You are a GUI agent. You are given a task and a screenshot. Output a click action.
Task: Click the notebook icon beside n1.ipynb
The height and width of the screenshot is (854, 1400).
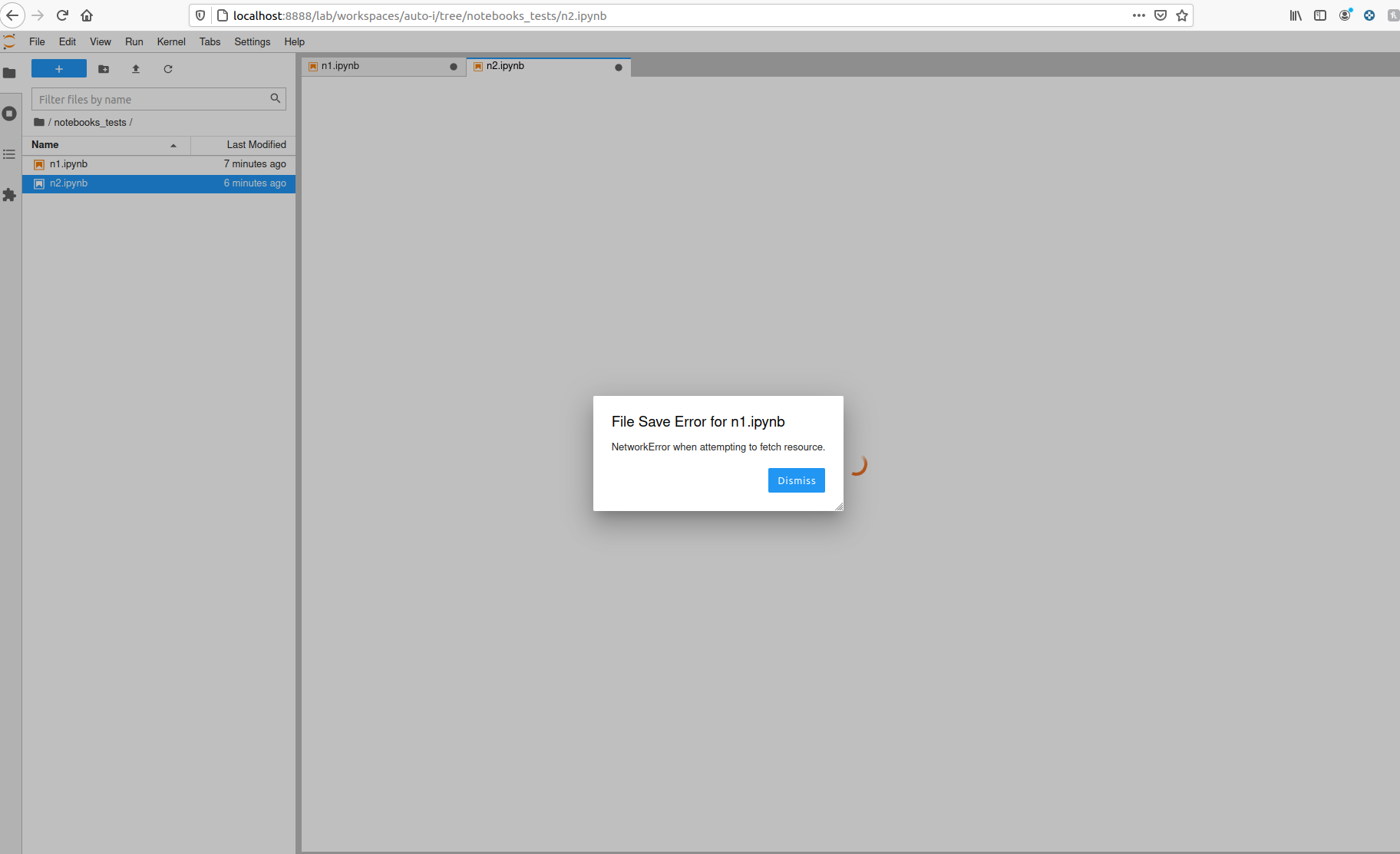tap(38, 163)
